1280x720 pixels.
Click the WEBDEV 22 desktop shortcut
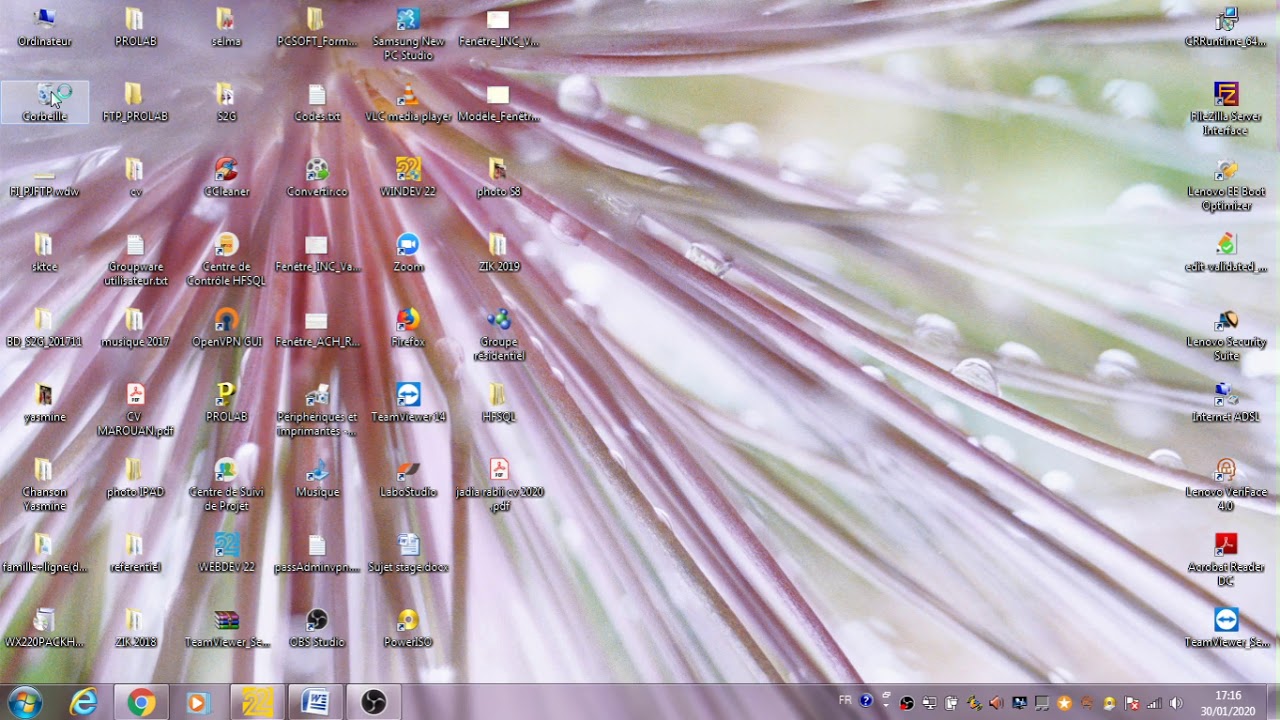click(x=227, y=552)
